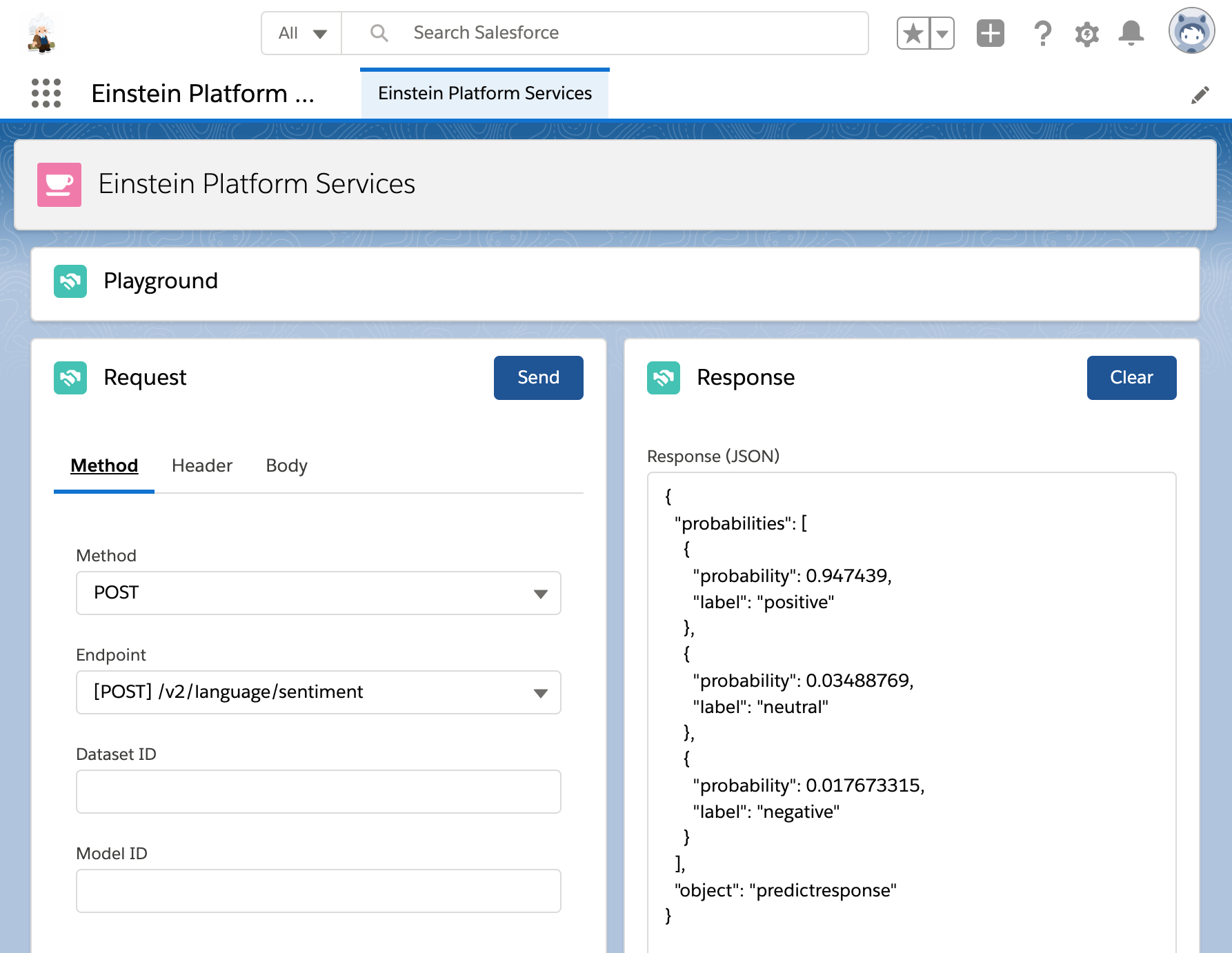
Task: Click the Dataset ID input field
Action: pyautogui.click(x=319, y=792)
